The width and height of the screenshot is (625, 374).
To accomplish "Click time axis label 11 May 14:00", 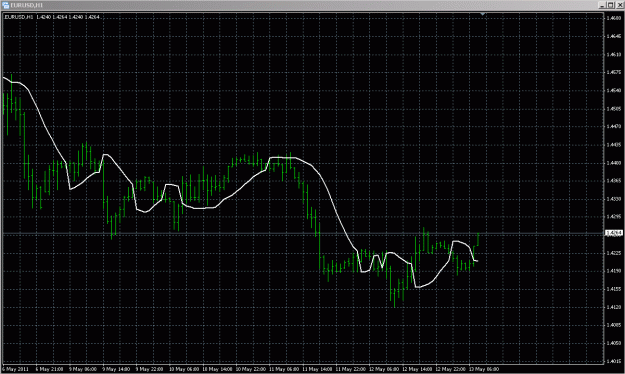I will tap(317, 369).
